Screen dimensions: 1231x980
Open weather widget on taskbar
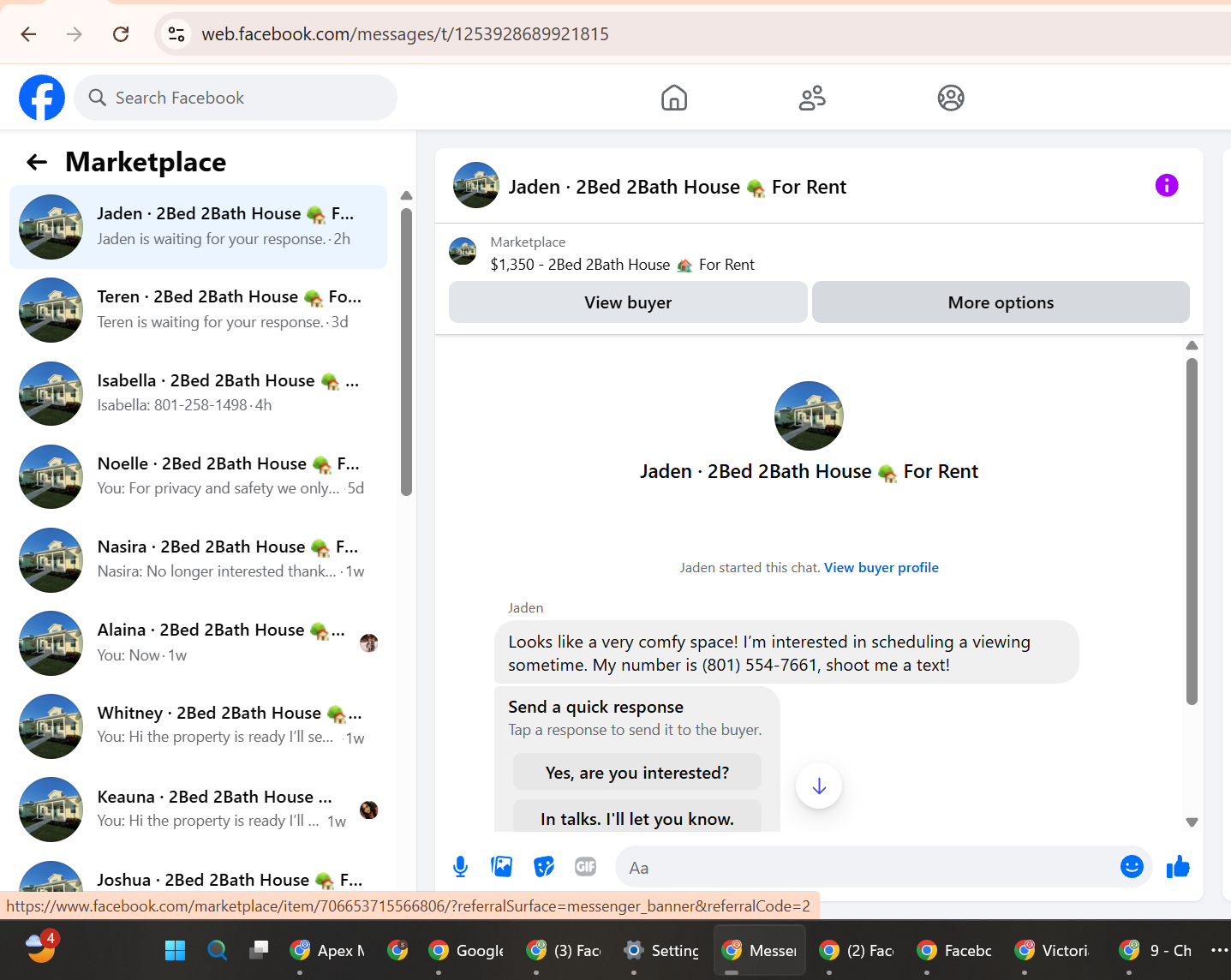point(41,947)
